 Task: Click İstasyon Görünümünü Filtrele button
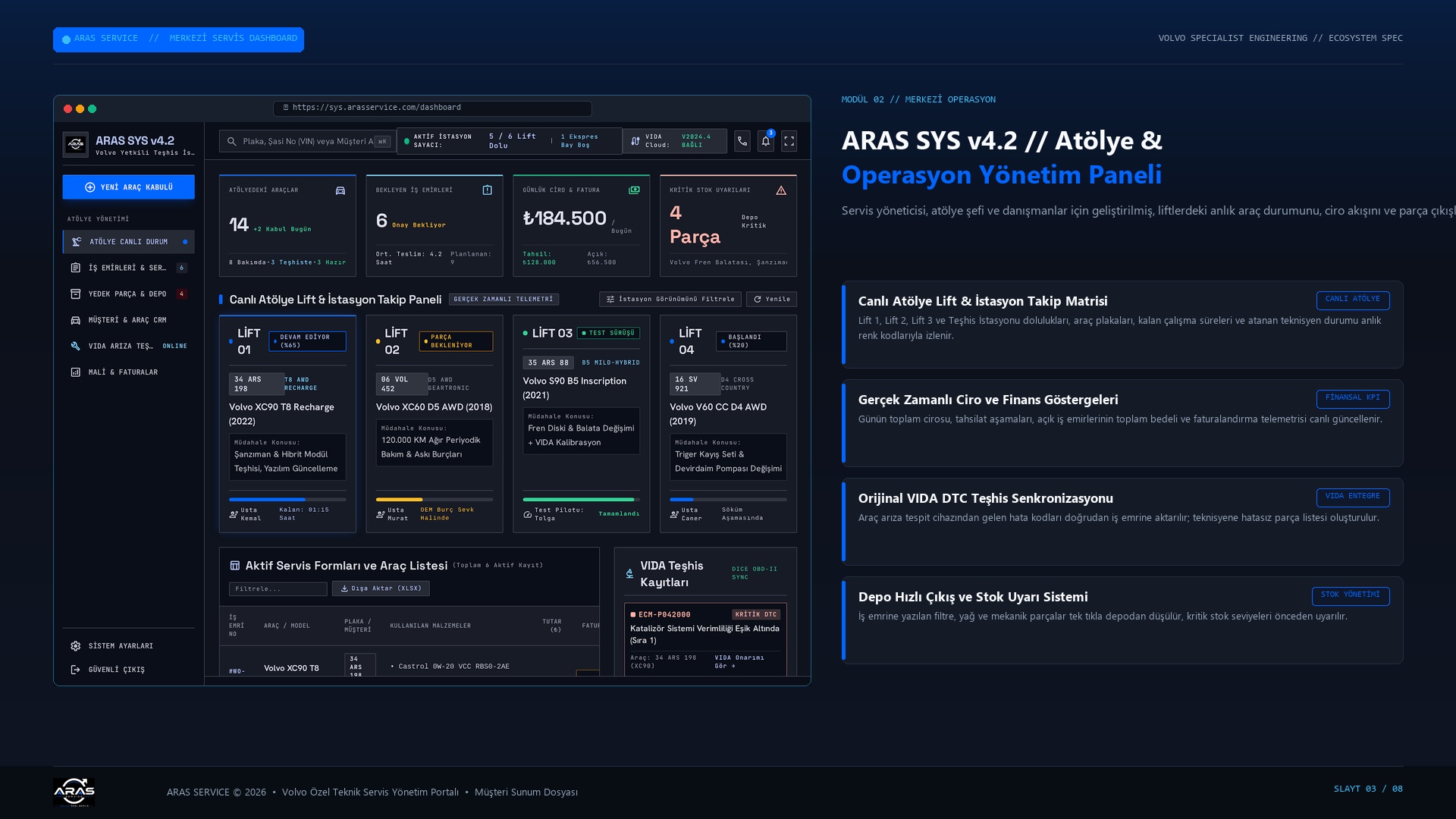click(x=670, y=300)
